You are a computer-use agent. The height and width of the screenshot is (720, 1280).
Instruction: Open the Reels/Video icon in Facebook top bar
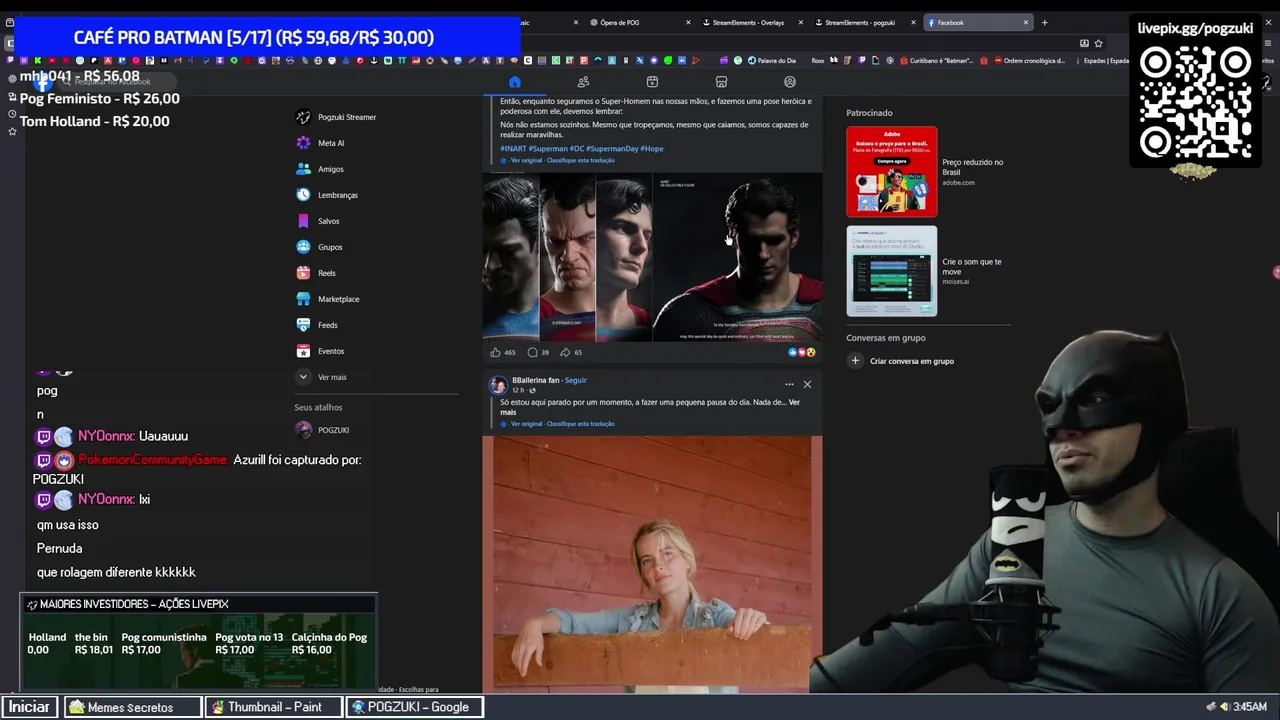pos(652,82)
